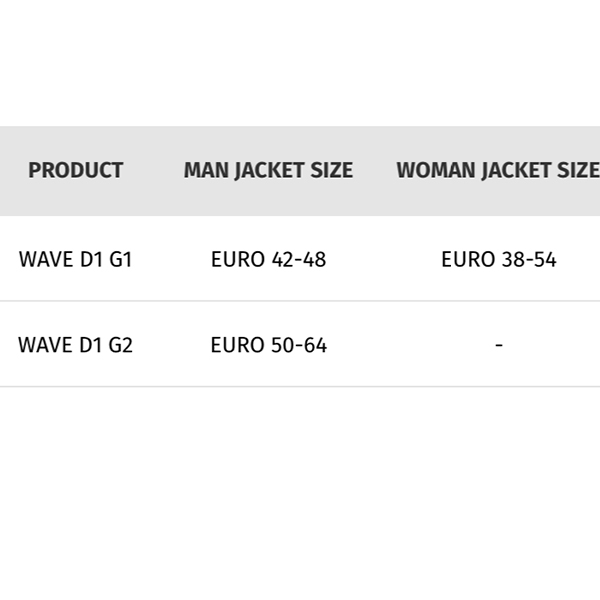Click the woman jacket size for WAVE D1 G2
Screen dimensions: 600x600
tap(498, 346)
